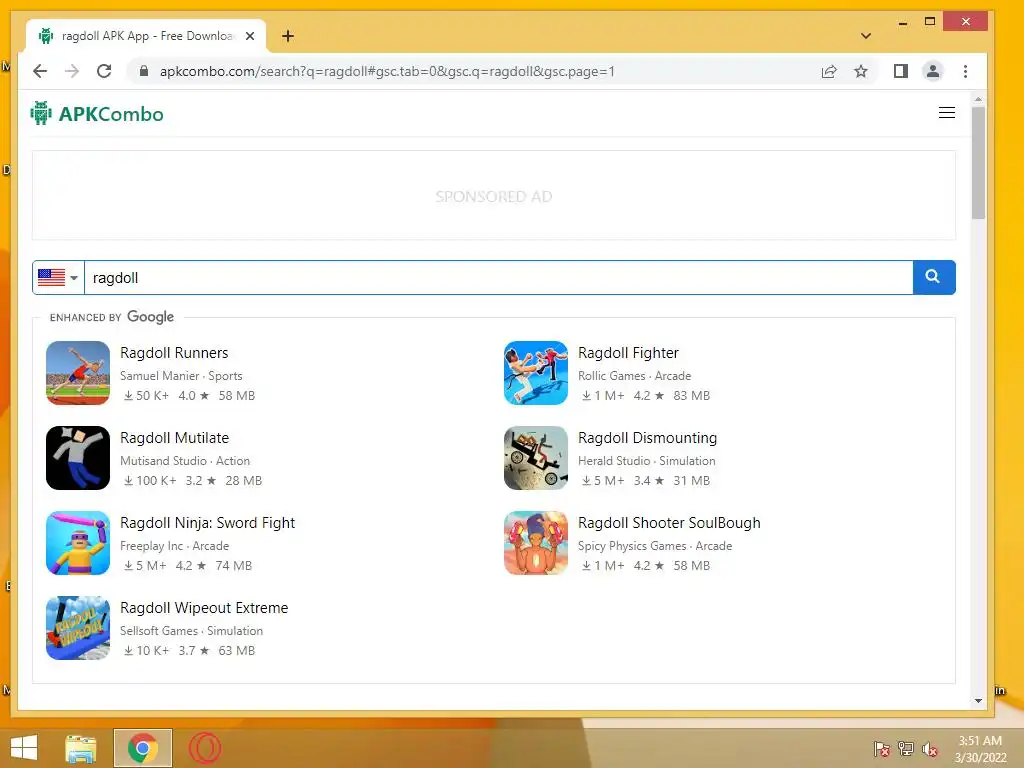1024x768 pixels.
Task: Reload the apkcombo page
Action: click(104, 71)
